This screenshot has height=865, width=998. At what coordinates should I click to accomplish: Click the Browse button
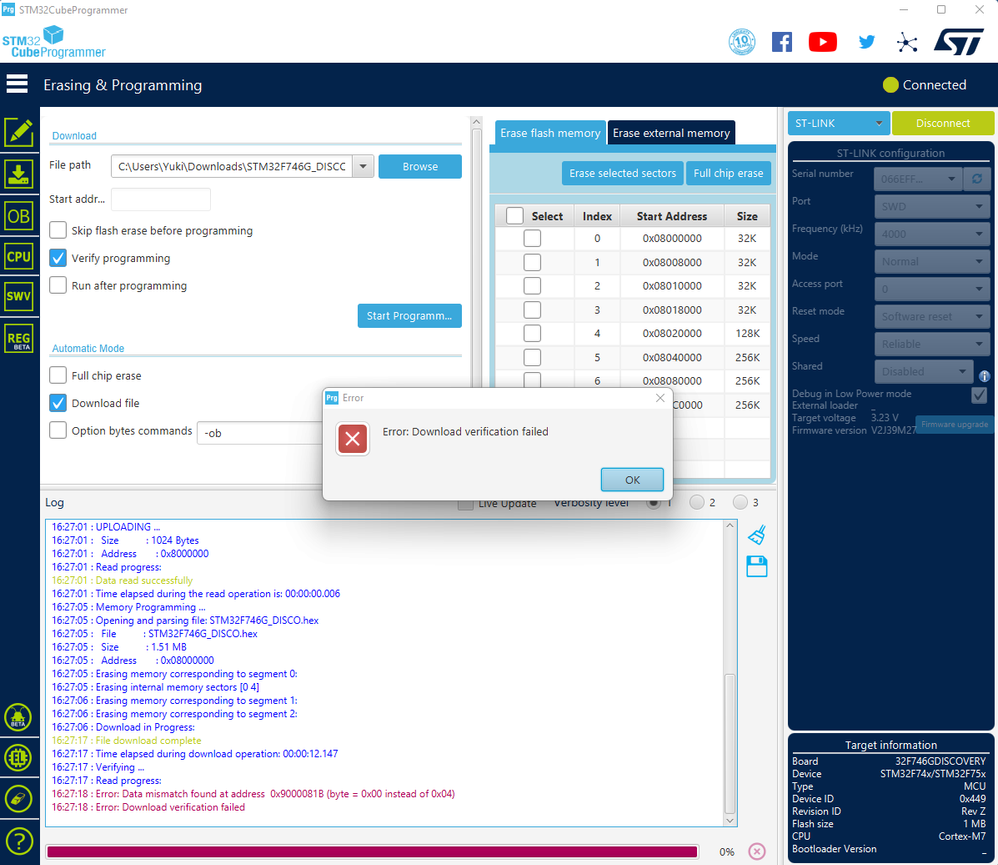[420, 166]
